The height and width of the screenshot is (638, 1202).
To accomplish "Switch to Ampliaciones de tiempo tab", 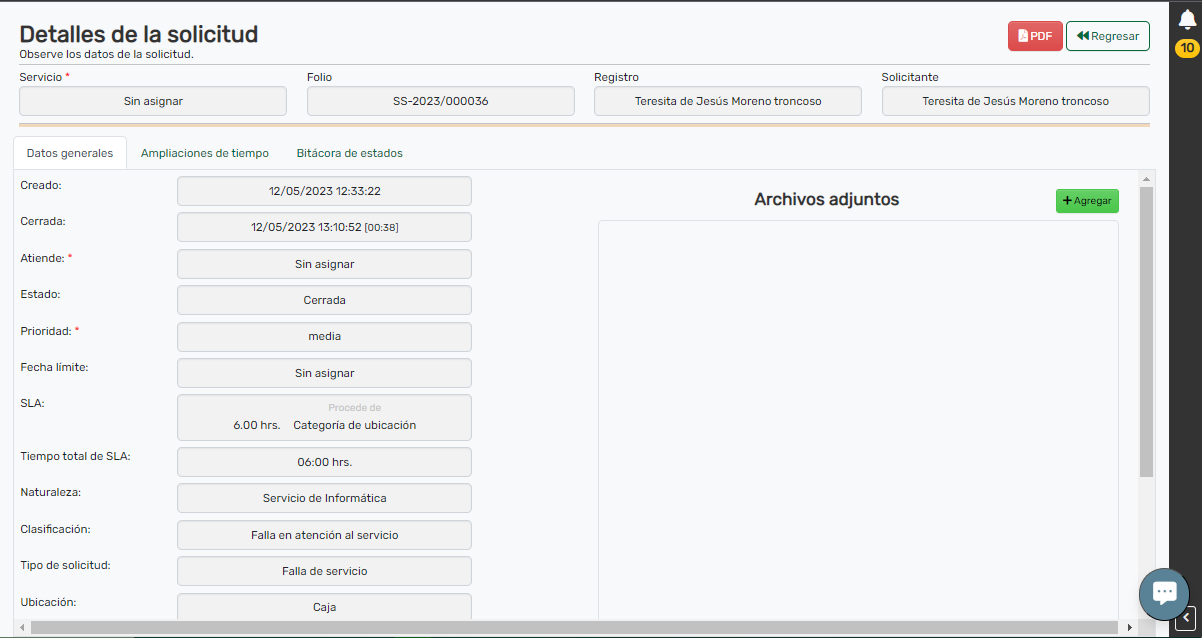I will pos(205,153).
